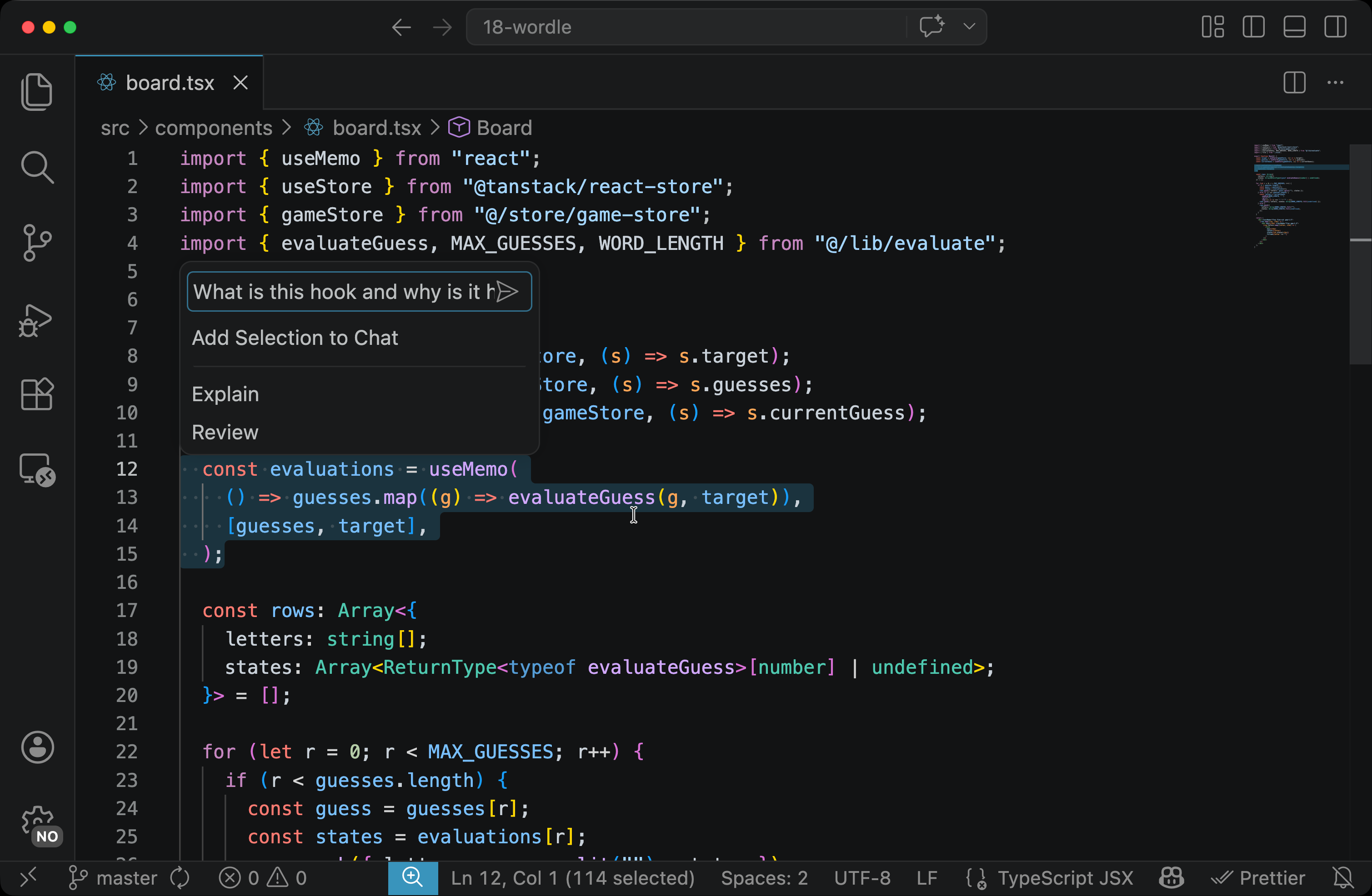Open the Remote Explorer view
Image resolution: width=1372 pixels, height=896 pixels.
click(37, 470)
